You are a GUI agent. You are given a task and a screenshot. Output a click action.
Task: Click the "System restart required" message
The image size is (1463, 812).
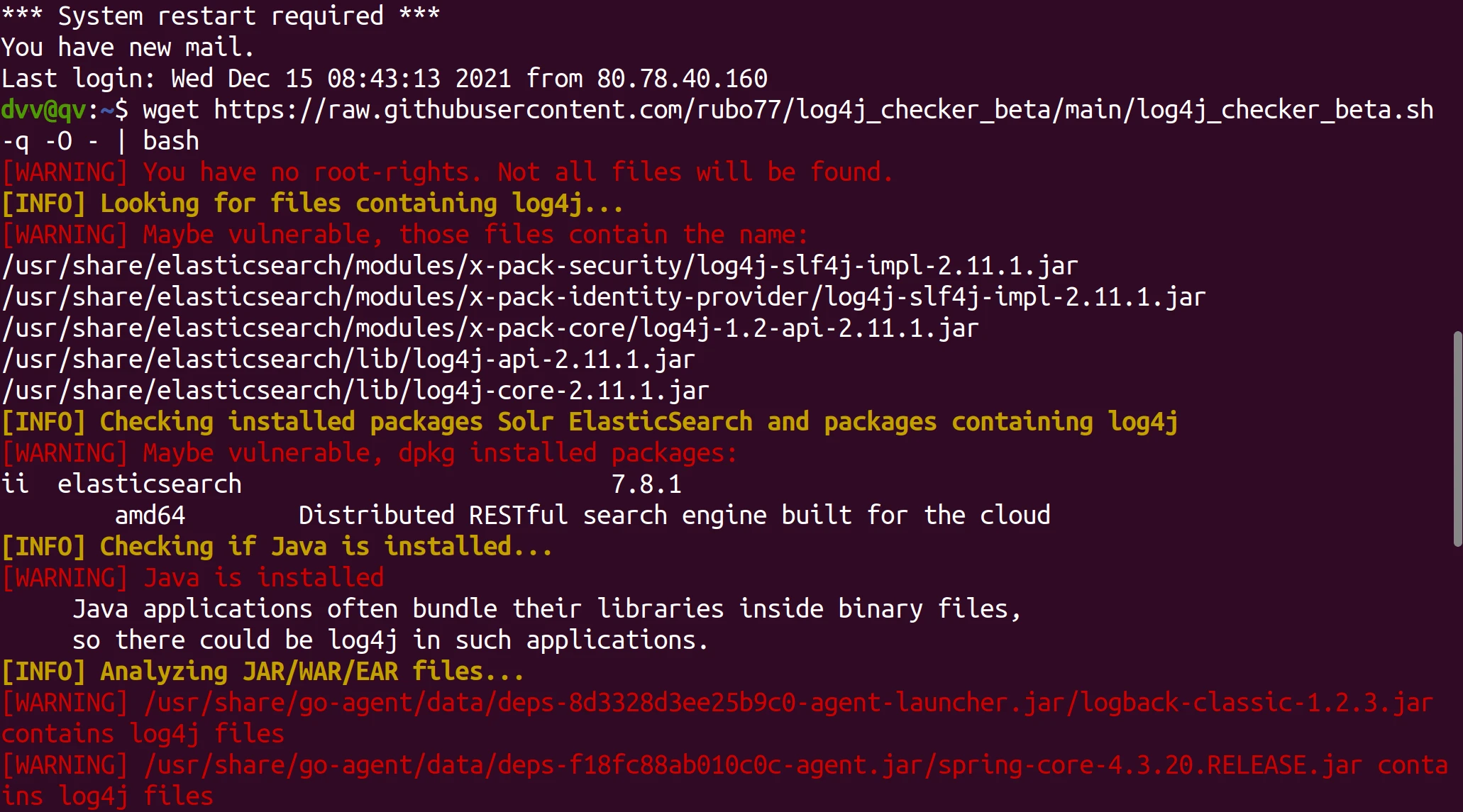[220, 16]
